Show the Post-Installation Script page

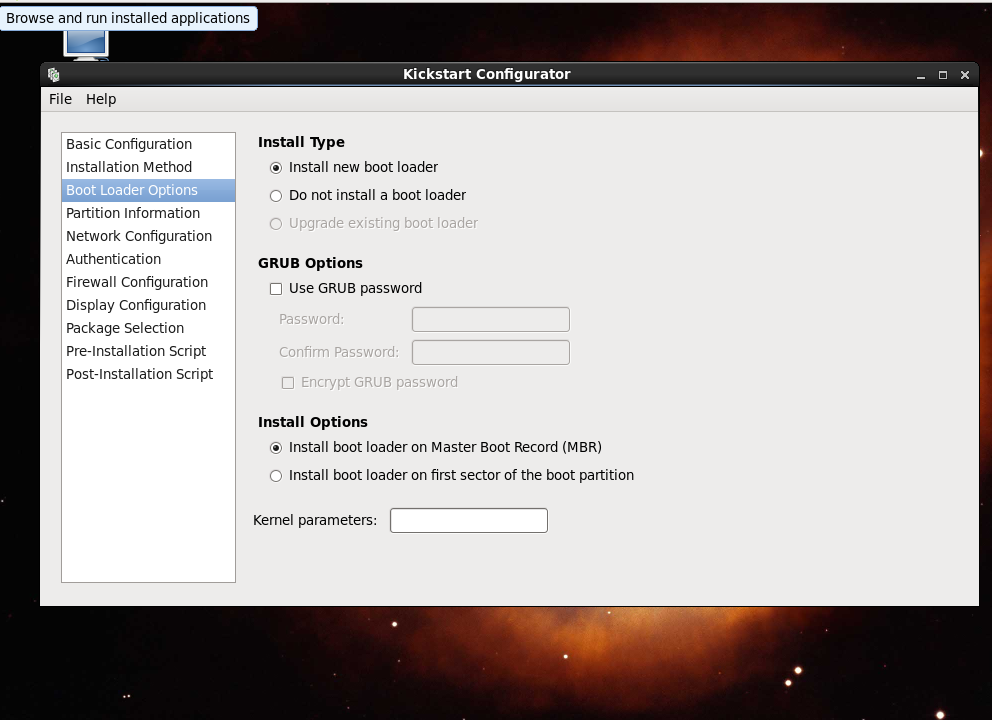(148, 374)
